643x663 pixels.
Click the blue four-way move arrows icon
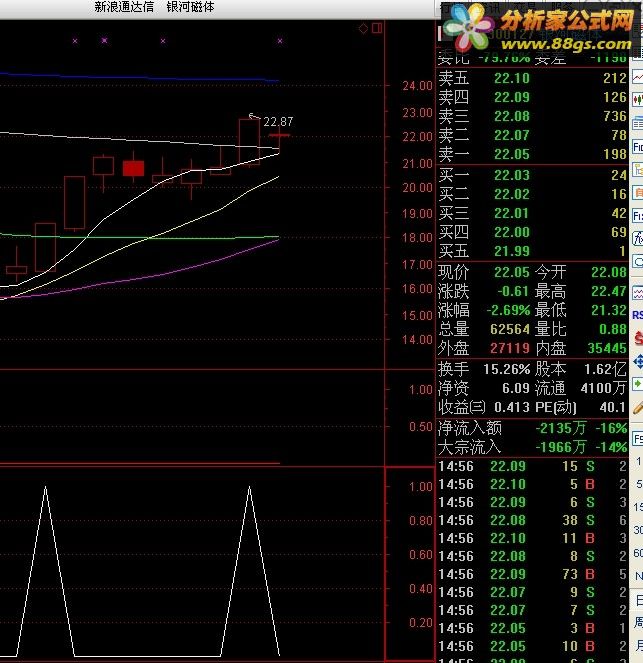[638, 362]
